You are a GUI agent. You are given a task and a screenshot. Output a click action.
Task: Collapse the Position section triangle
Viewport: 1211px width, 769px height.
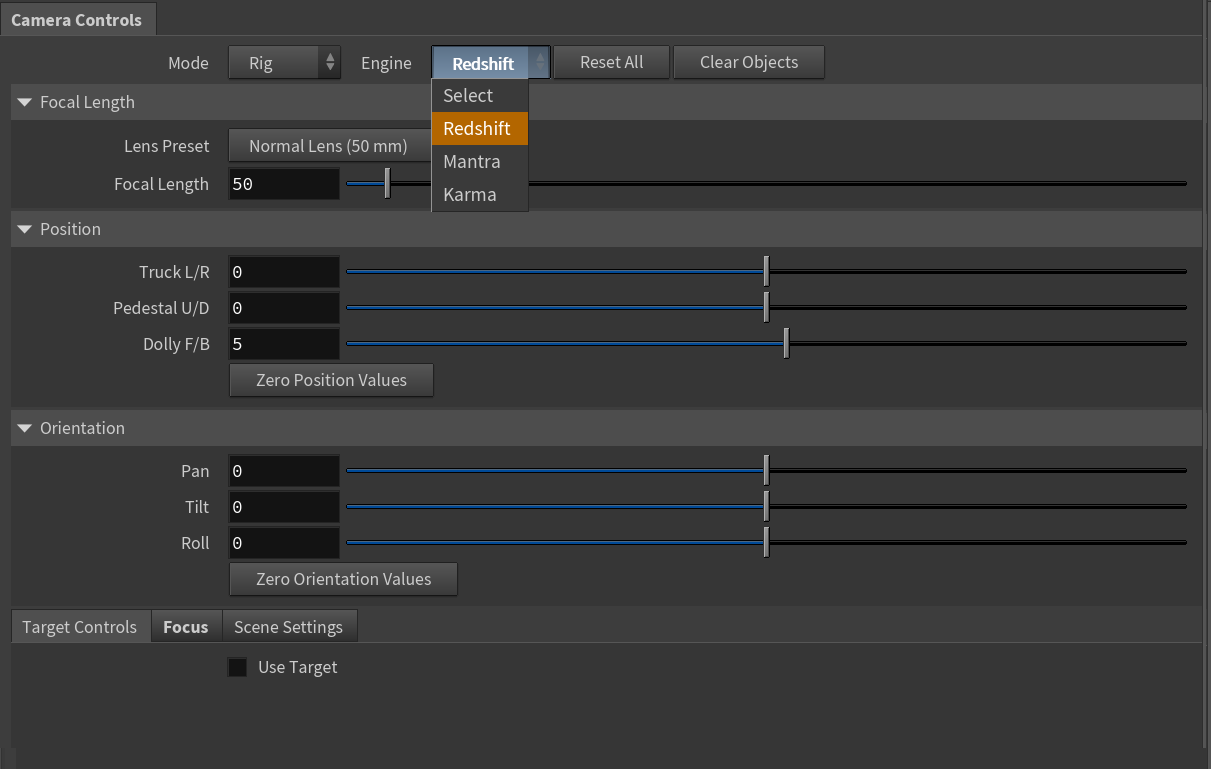25,229
